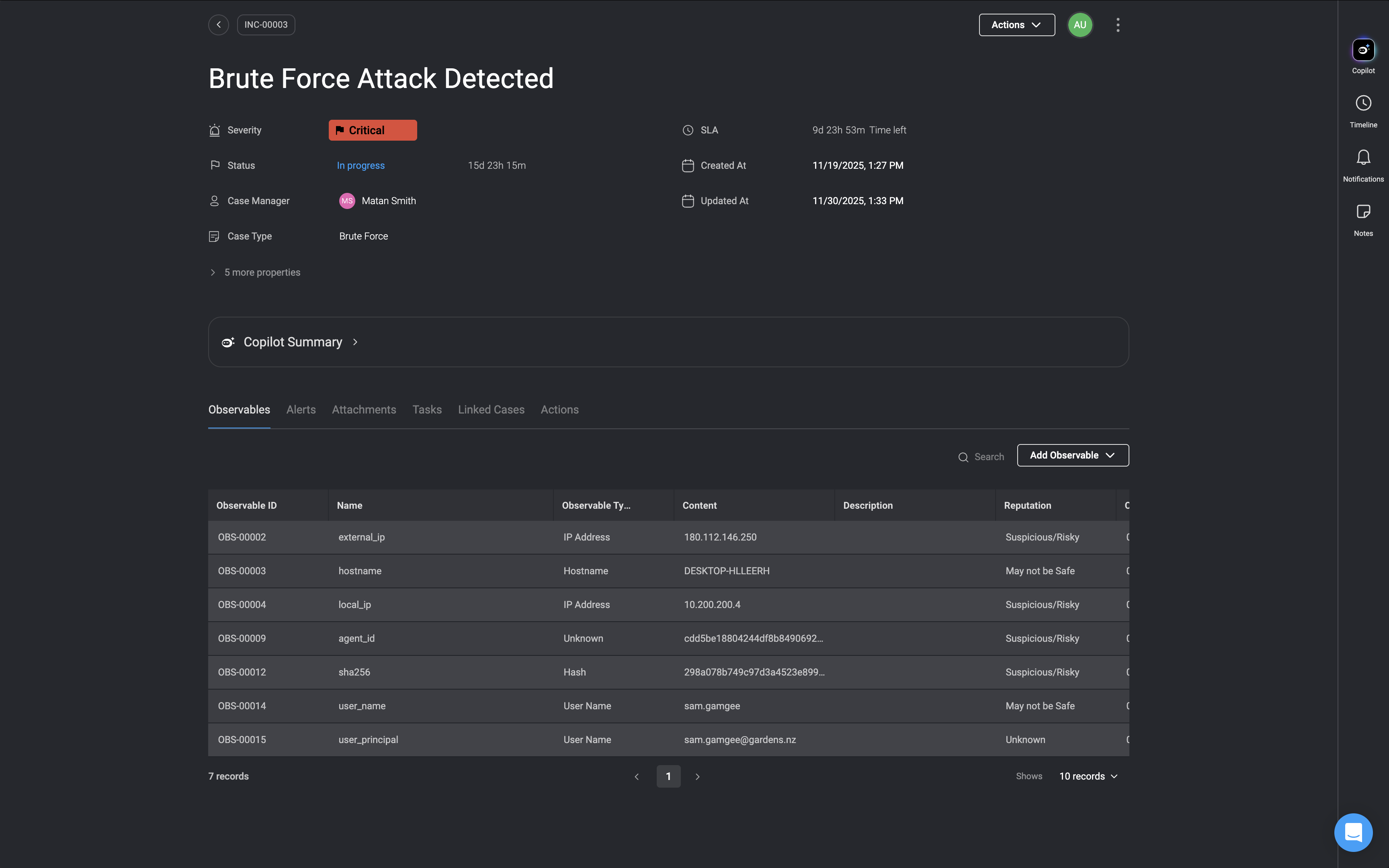Click the In progress status link
The height and width of the screenshot is (868, 1389).
(361, 165)
